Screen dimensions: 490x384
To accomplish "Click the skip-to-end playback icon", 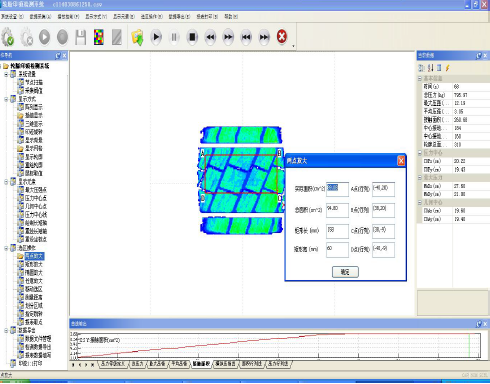I will click(264, 37).
